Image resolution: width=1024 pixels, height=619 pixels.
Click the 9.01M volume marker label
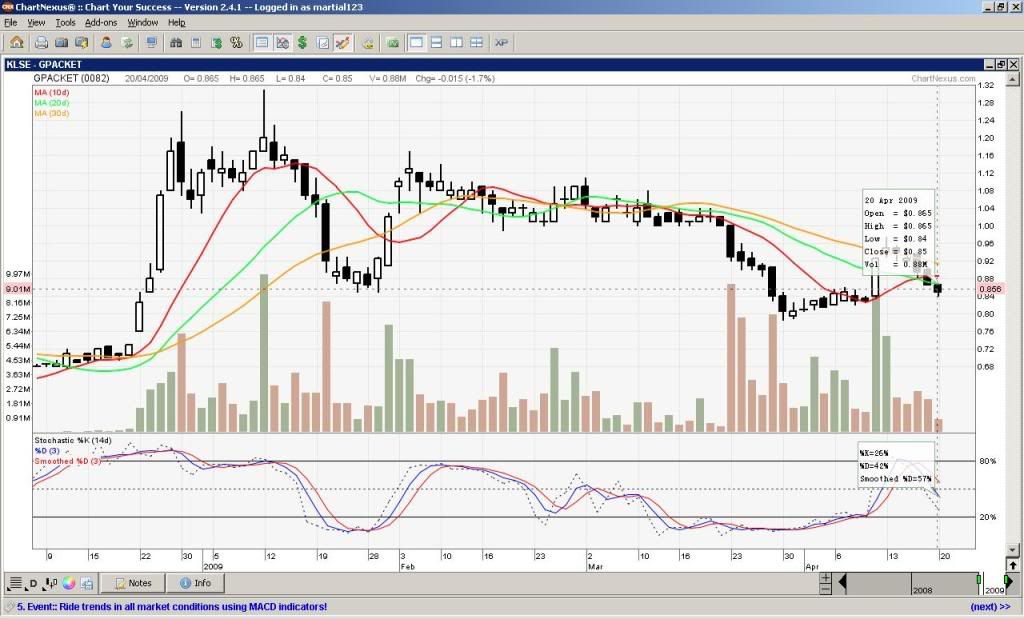18,289
